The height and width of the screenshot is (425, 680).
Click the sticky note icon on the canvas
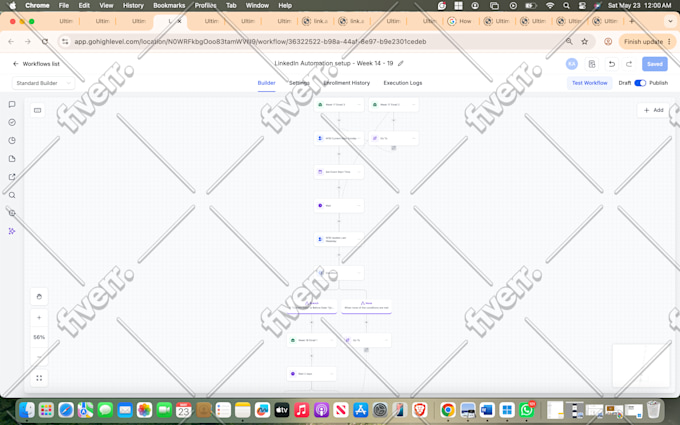click(x=38, y=110)
